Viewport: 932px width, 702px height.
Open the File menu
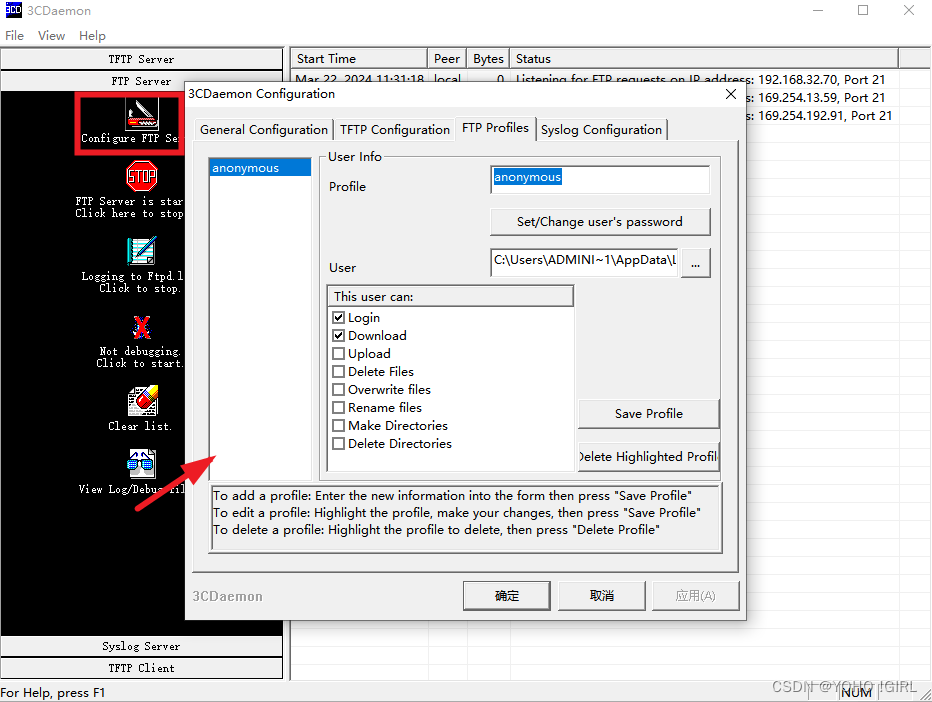coord(14,36)
